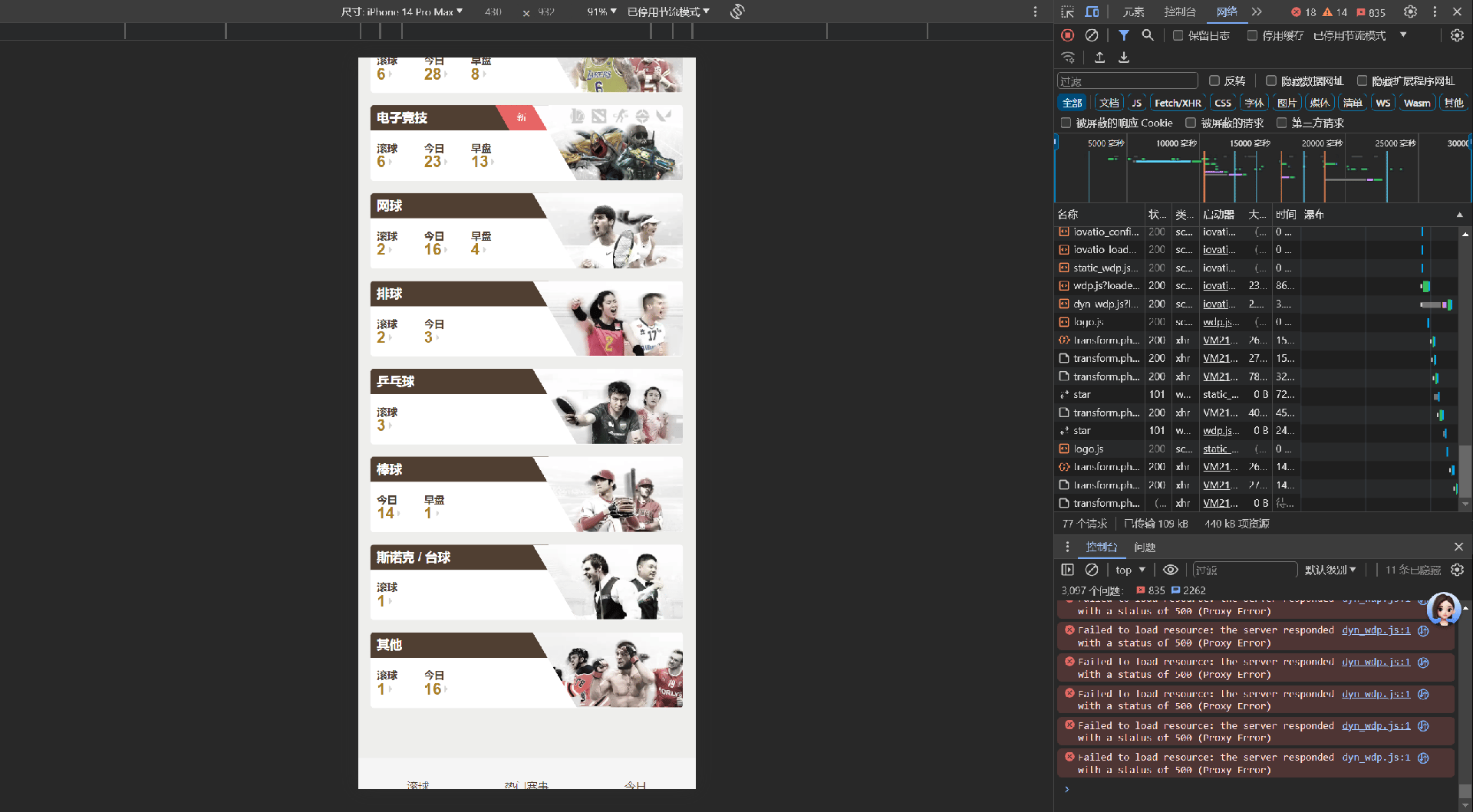The image size is (1473, 812).
Task: Show the console sidebar
Action: [x=1067, y=570]
